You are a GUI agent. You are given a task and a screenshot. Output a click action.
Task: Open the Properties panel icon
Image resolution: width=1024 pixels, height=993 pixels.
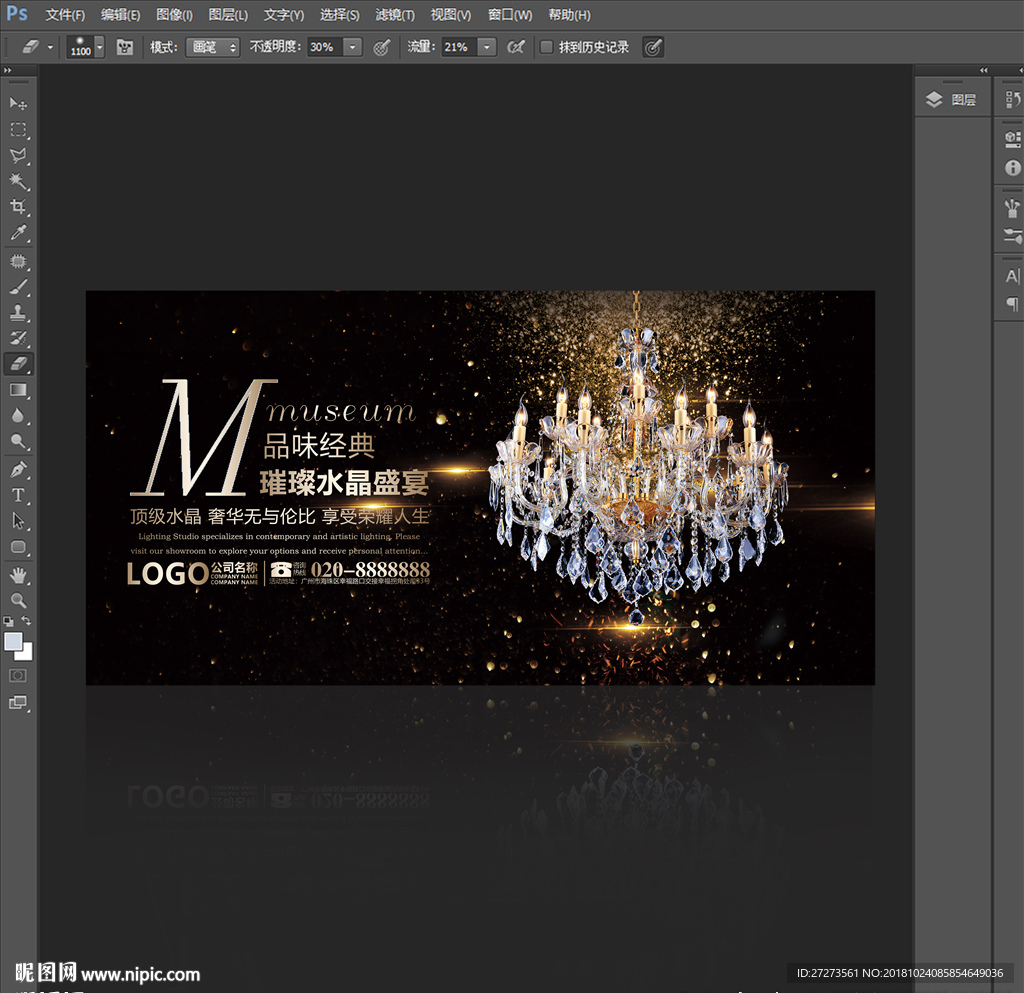(1012, 139)
